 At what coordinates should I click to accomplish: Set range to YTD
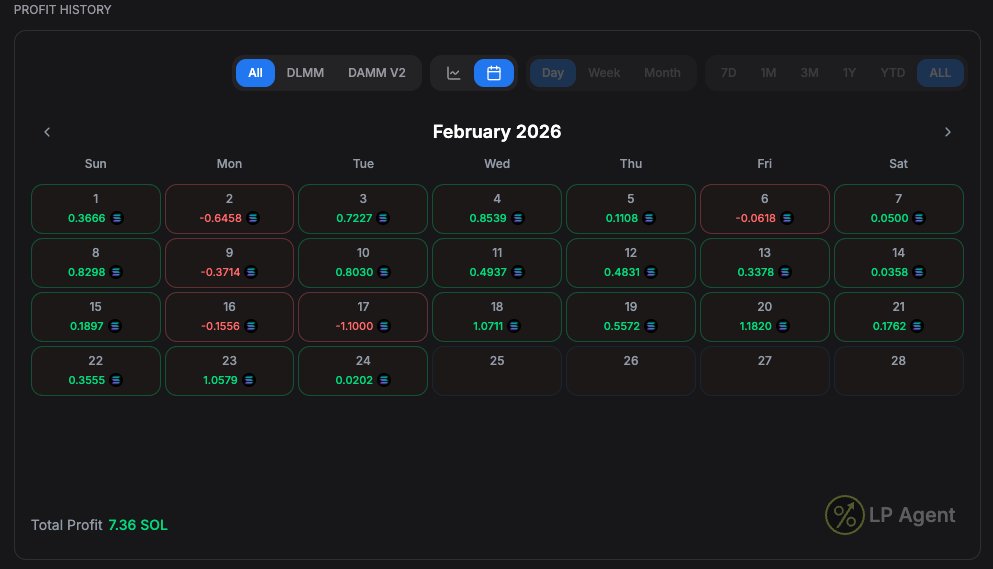(892, 73)
